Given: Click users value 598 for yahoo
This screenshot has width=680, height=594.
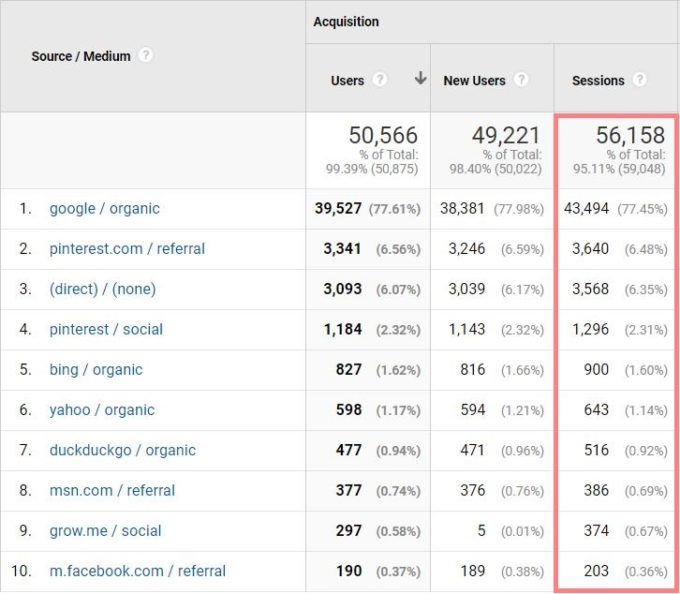Looking at the screenshot, I should coord(349,410).
